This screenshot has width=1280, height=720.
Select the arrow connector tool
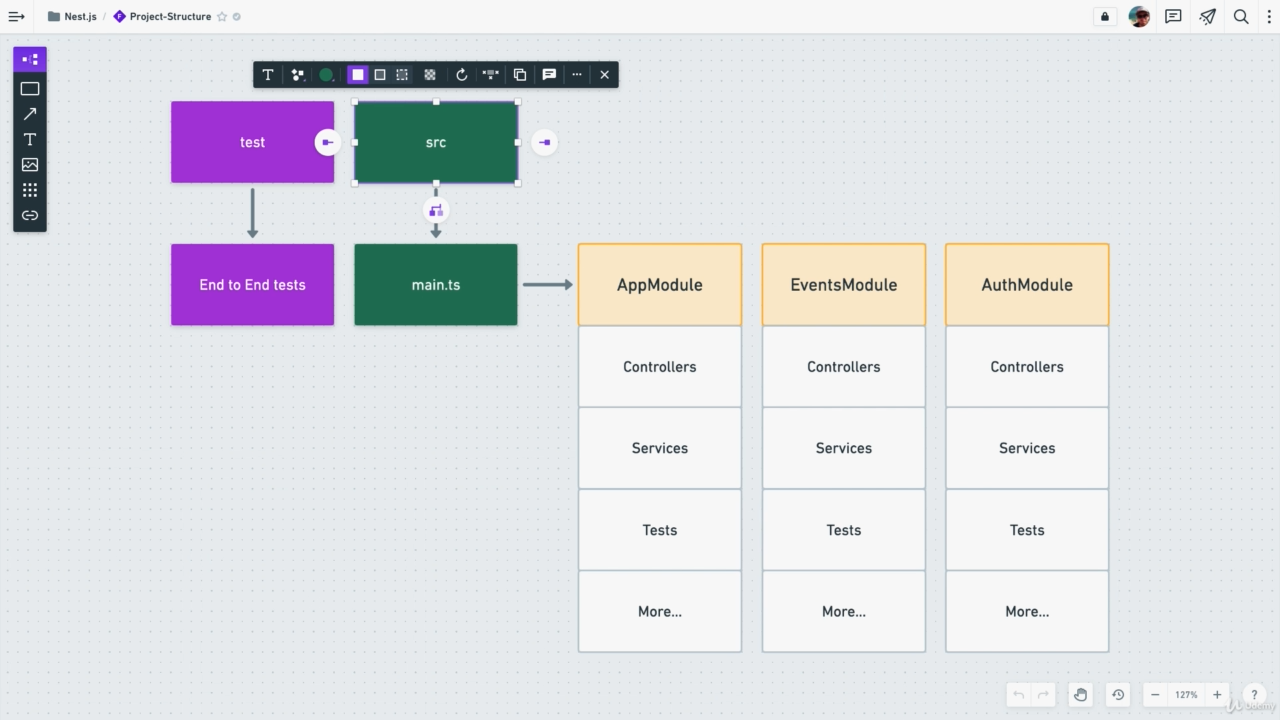[30, 114]
